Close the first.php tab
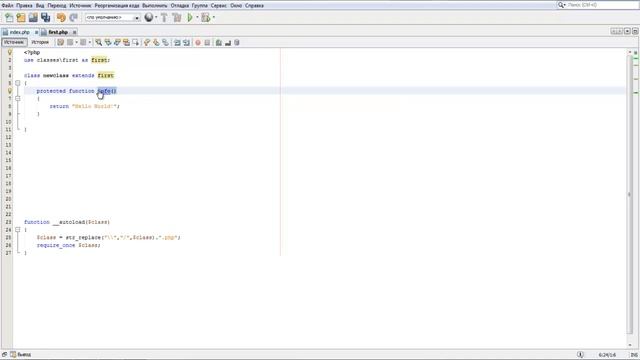 tap(74, 32)
